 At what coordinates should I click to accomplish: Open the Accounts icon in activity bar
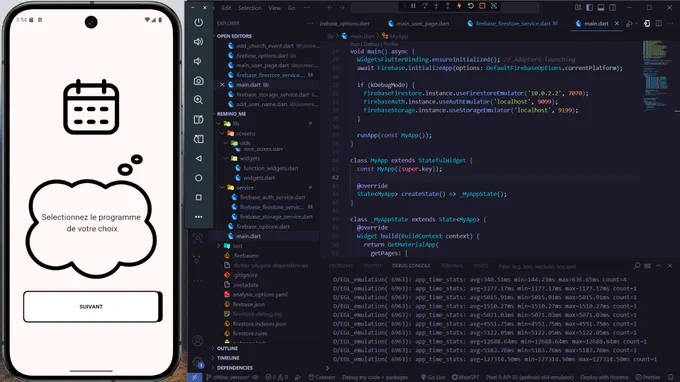point(198,341)
